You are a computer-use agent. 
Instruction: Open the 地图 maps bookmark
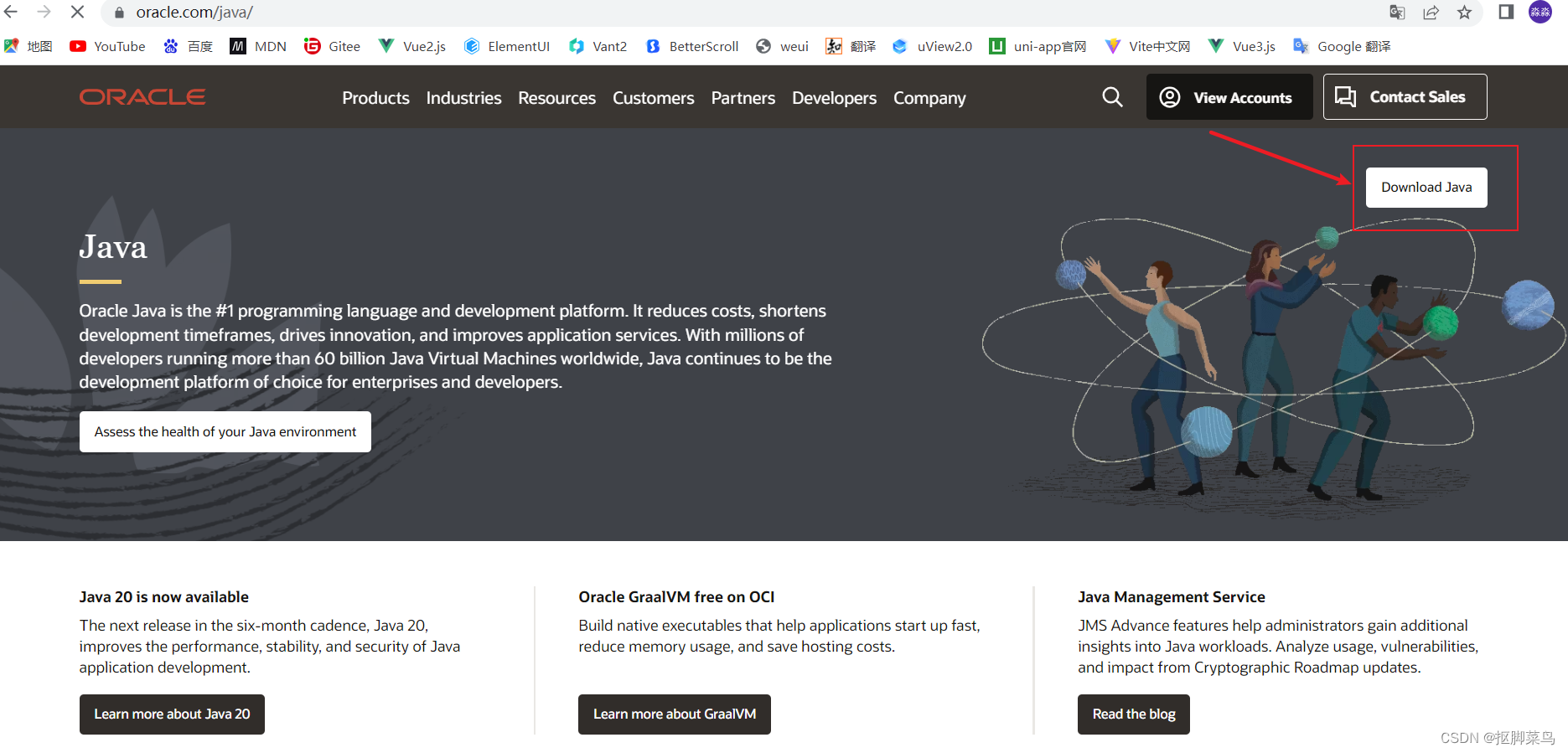28,46
